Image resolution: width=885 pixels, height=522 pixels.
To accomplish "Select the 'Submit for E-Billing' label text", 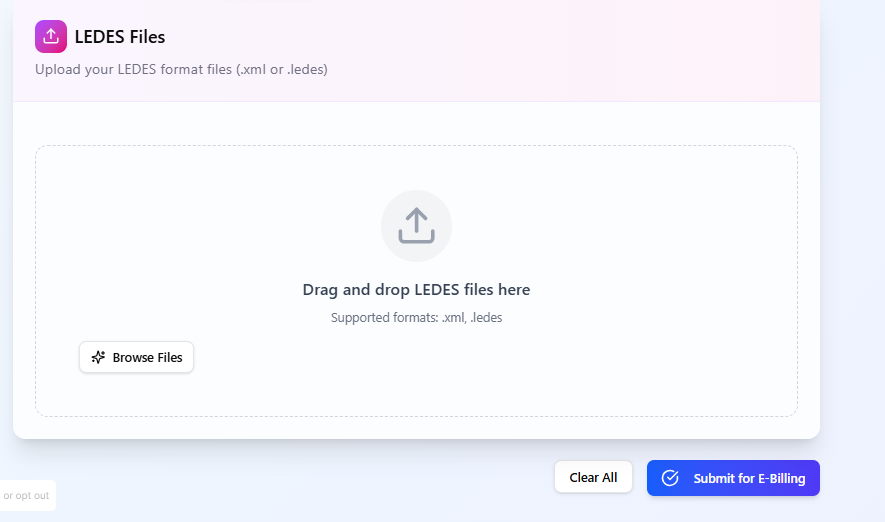I will click(750, 479).
